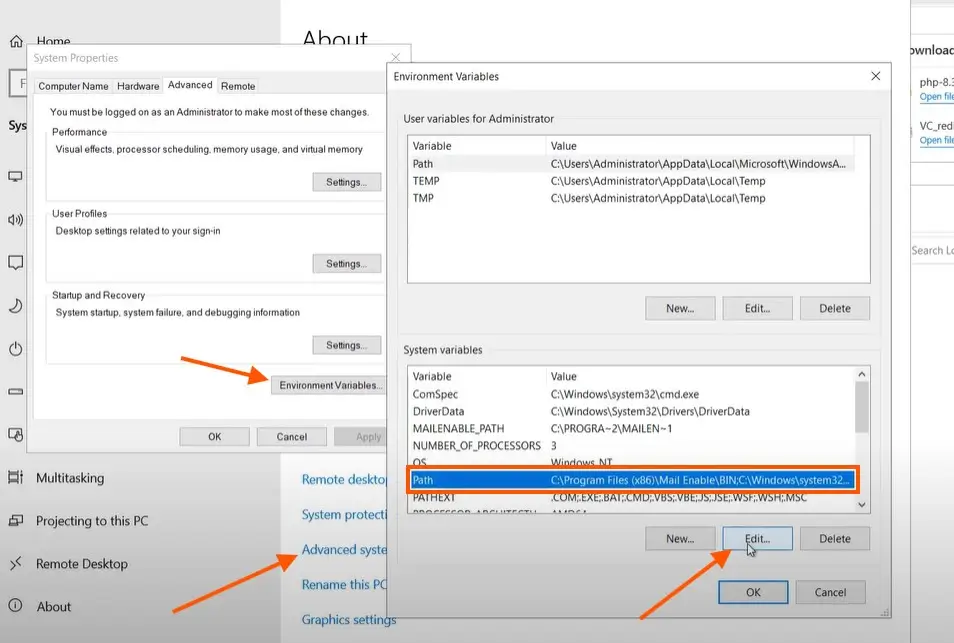Click the Rename this PC link
The height and width of the screenshot is (643, 954).
pyautogui.click(x=344, y=585)
